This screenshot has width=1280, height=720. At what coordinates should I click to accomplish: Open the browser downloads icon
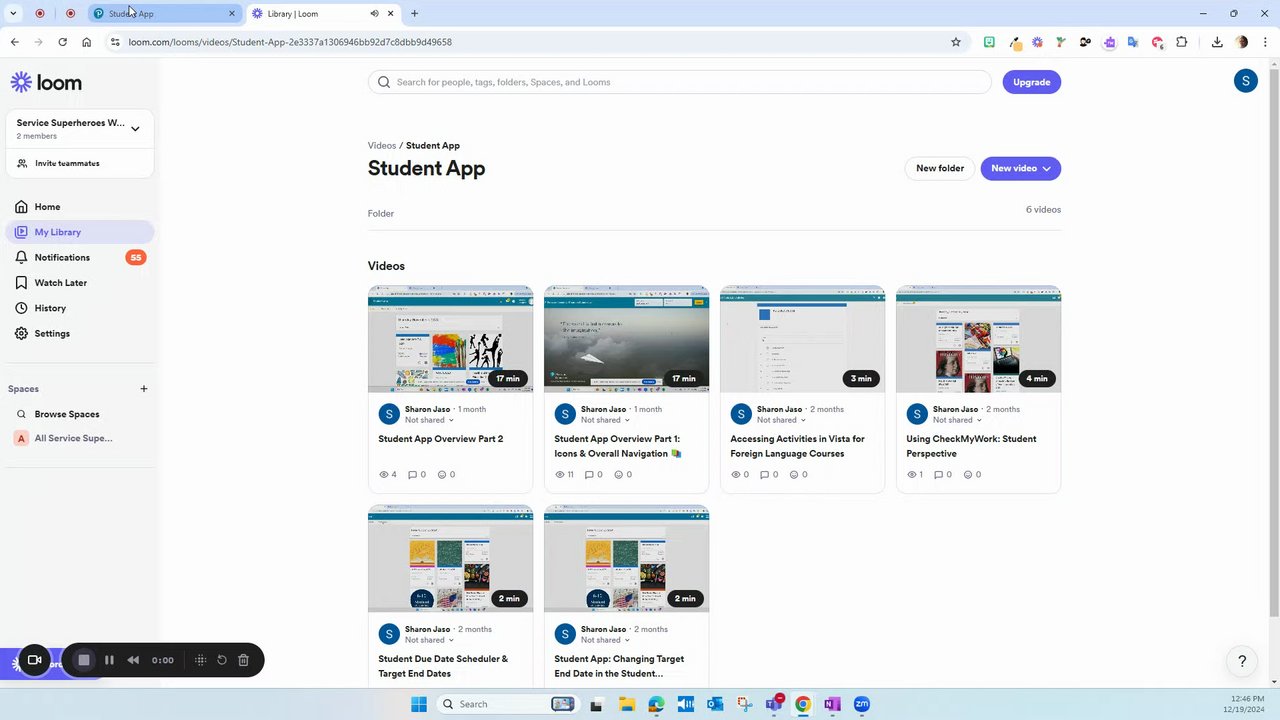[1217, 42]
